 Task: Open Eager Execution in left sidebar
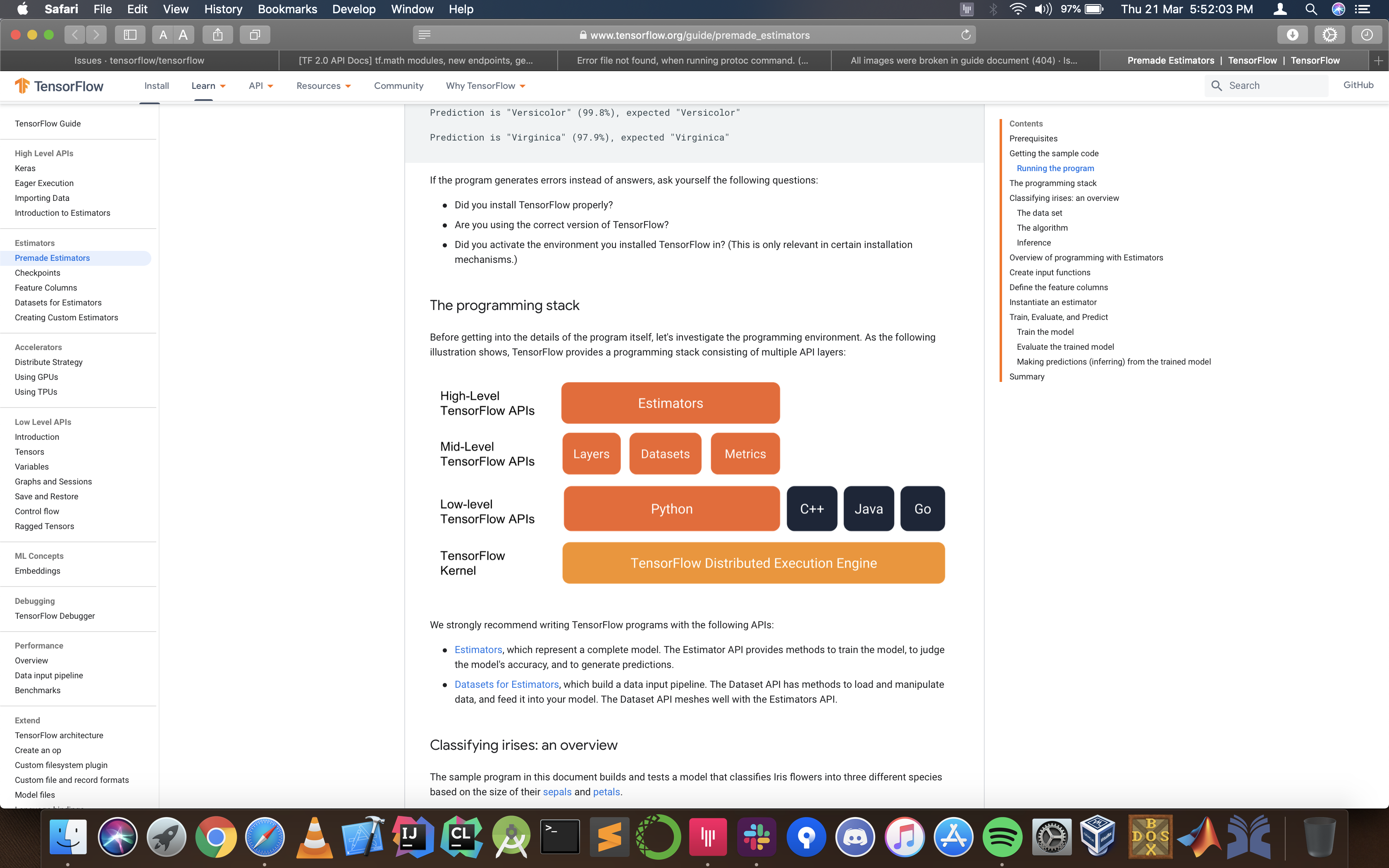44,183
